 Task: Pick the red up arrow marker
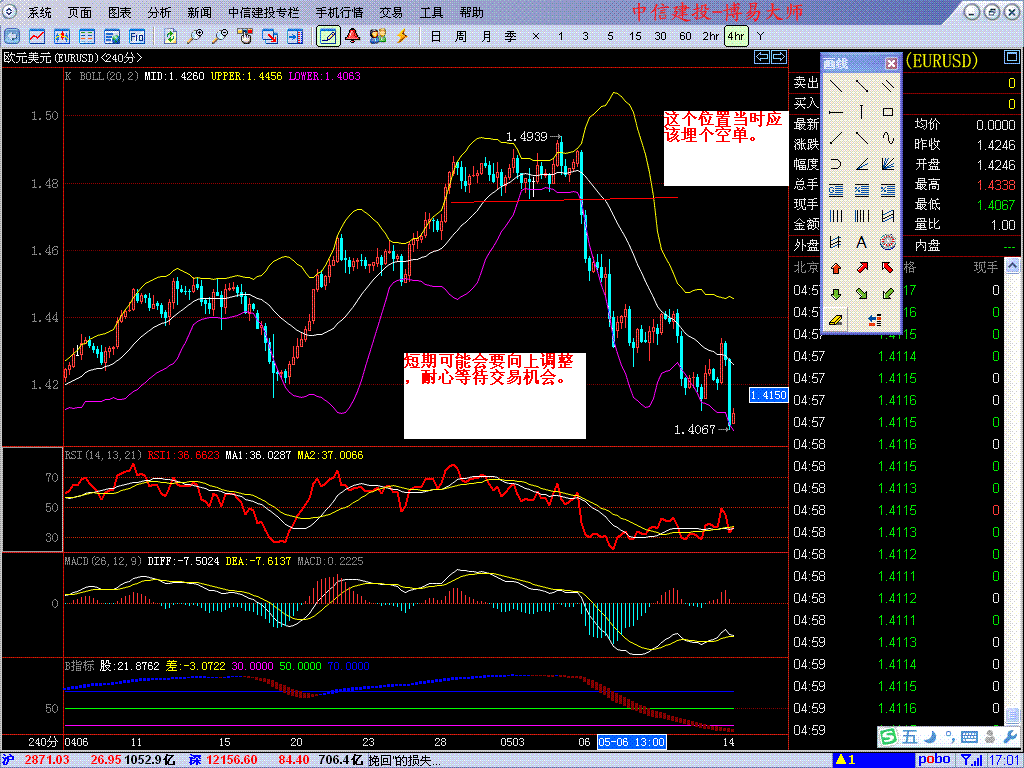tap(836, 268)
